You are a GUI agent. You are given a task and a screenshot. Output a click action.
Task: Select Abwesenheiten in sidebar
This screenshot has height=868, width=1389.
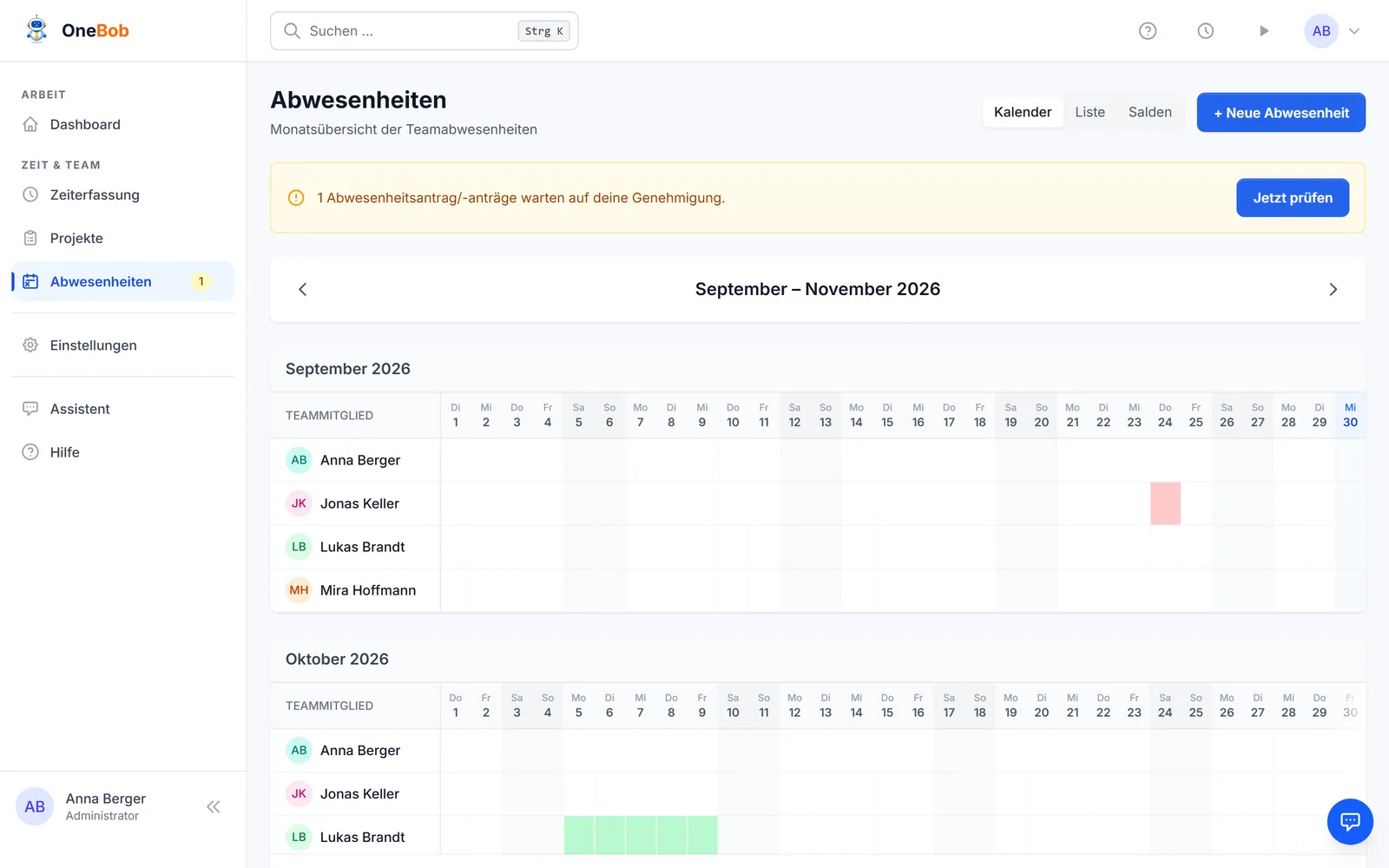click(122, 281)
